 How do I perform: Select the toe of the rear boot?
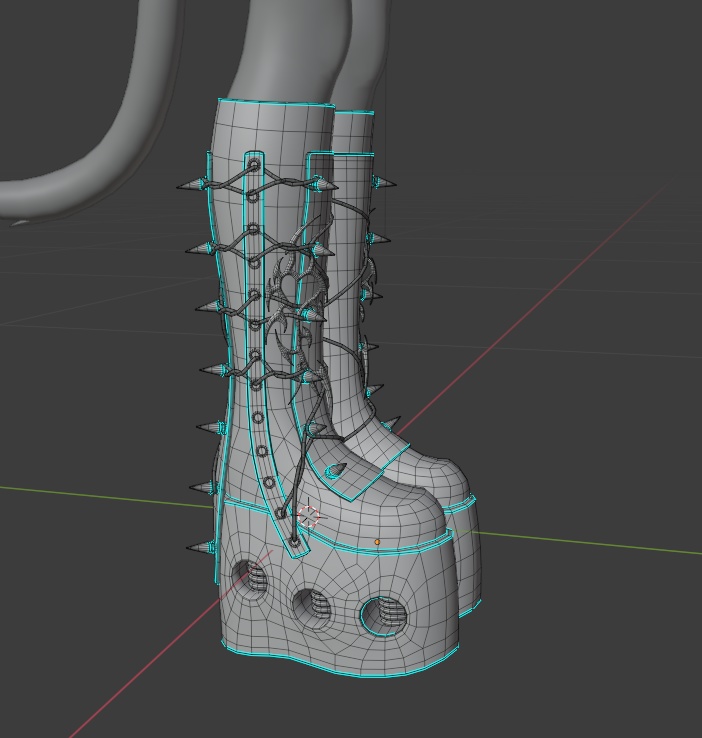point(440,473)
